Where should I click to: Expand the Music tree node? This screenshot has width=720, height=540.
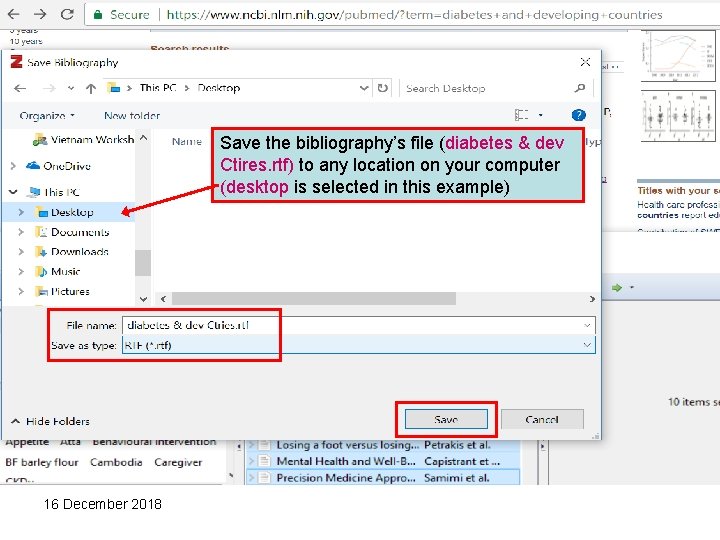click(21, 272)
